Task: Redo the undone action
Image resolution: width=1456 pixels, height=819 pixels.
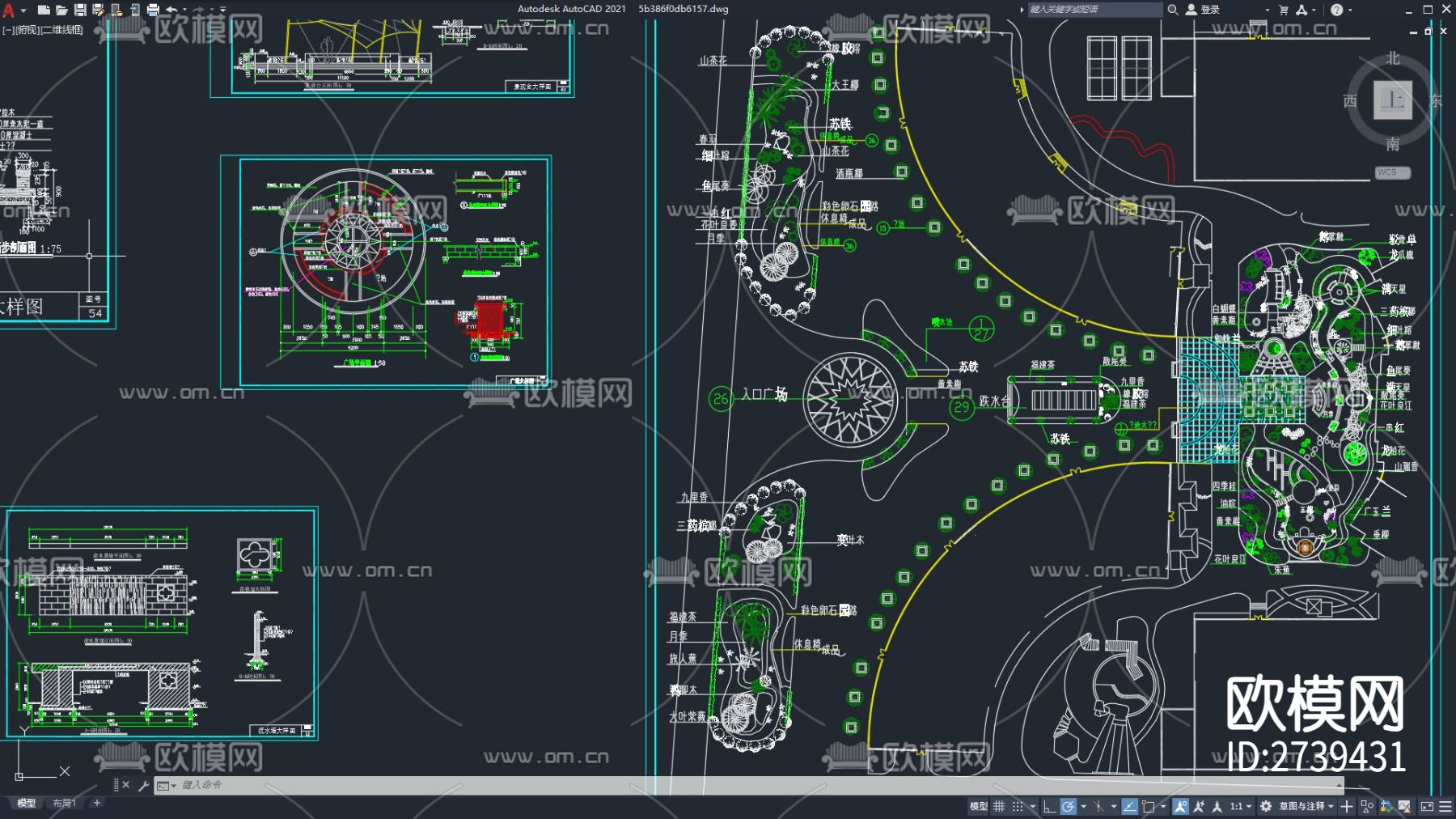Action: click(199, 10)
